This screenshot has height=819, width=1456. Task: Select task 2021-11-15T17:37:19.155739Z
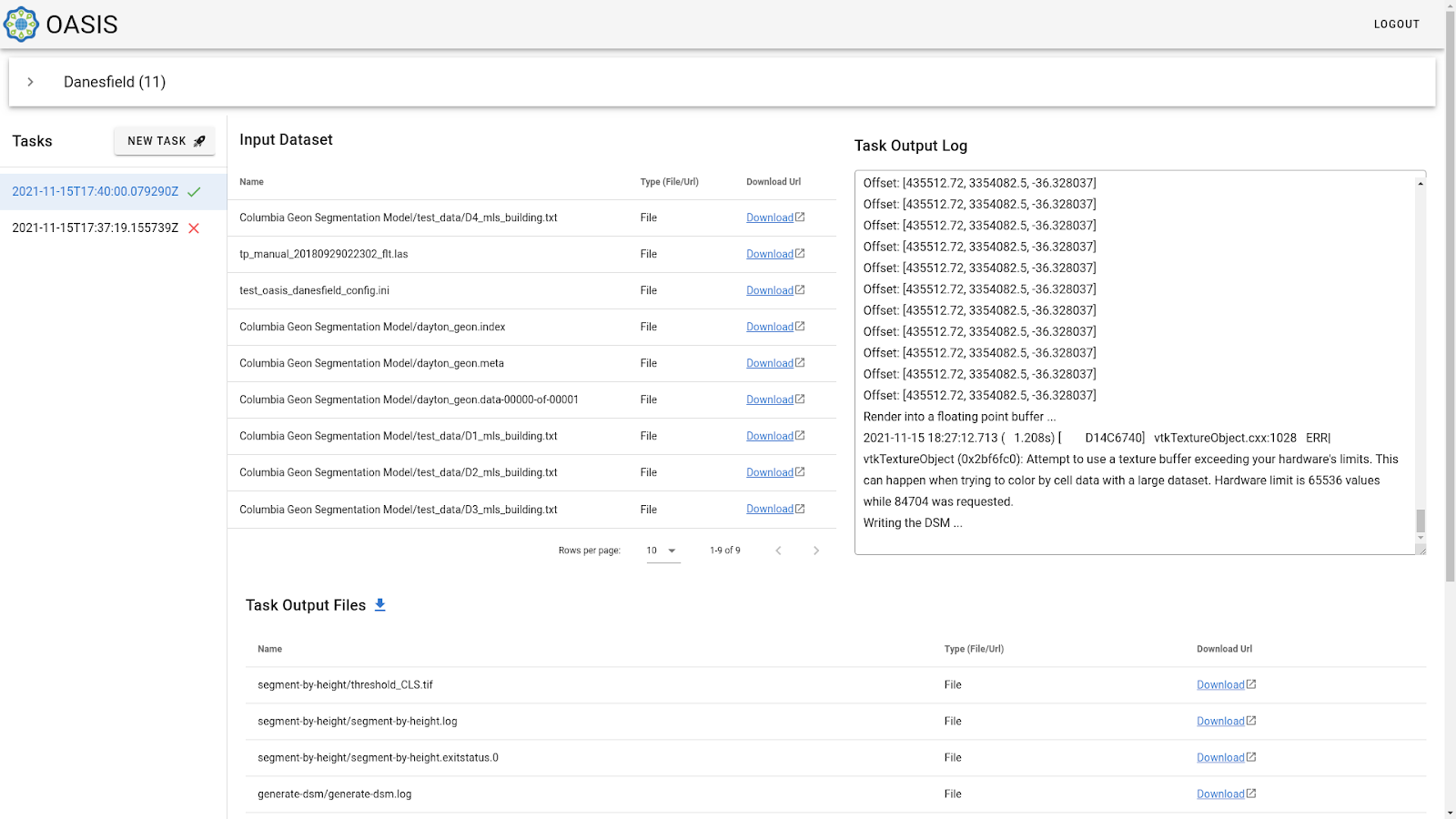coord(95,228)
